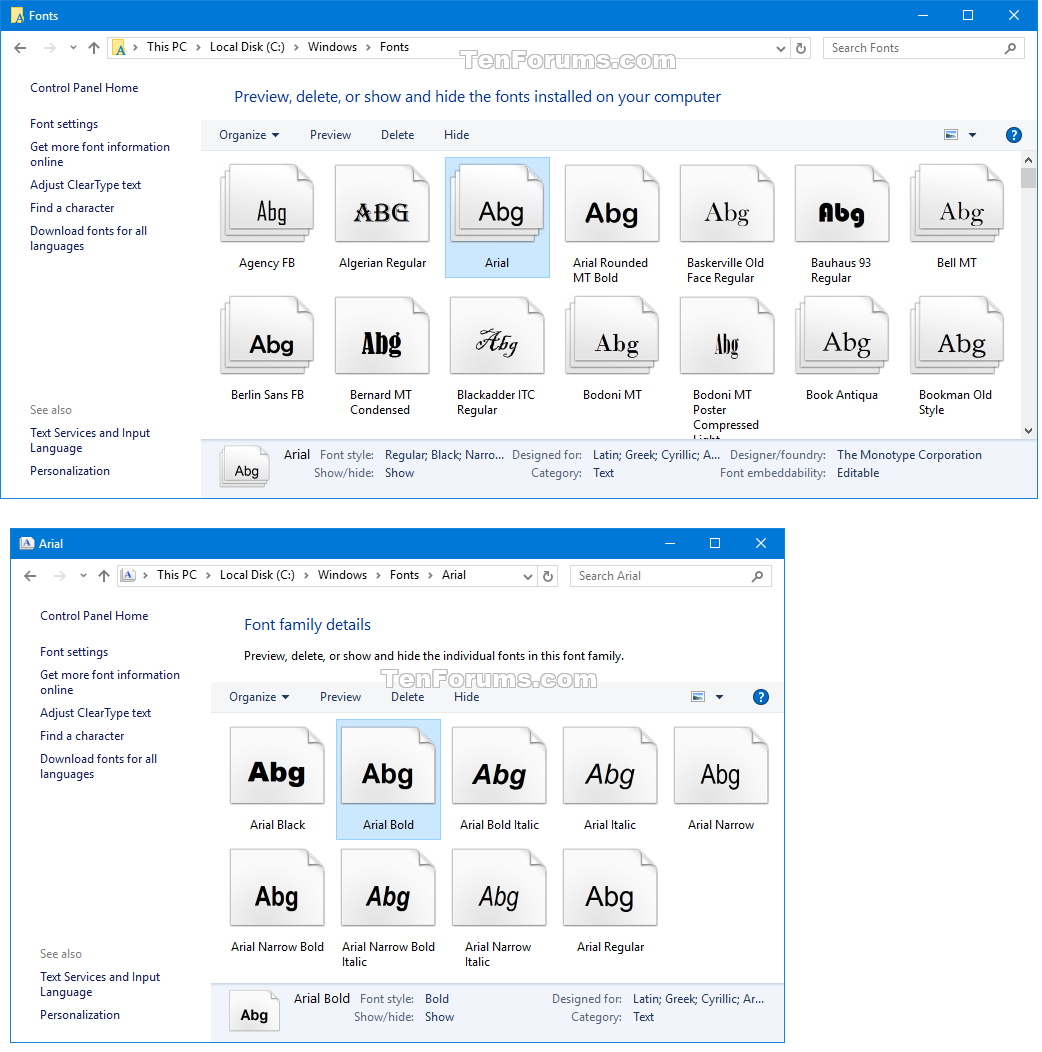Open Personalization link in Fonts window
Image resolution: width=1042 pixels, height=1052 pixels.
tap(70, 471)
